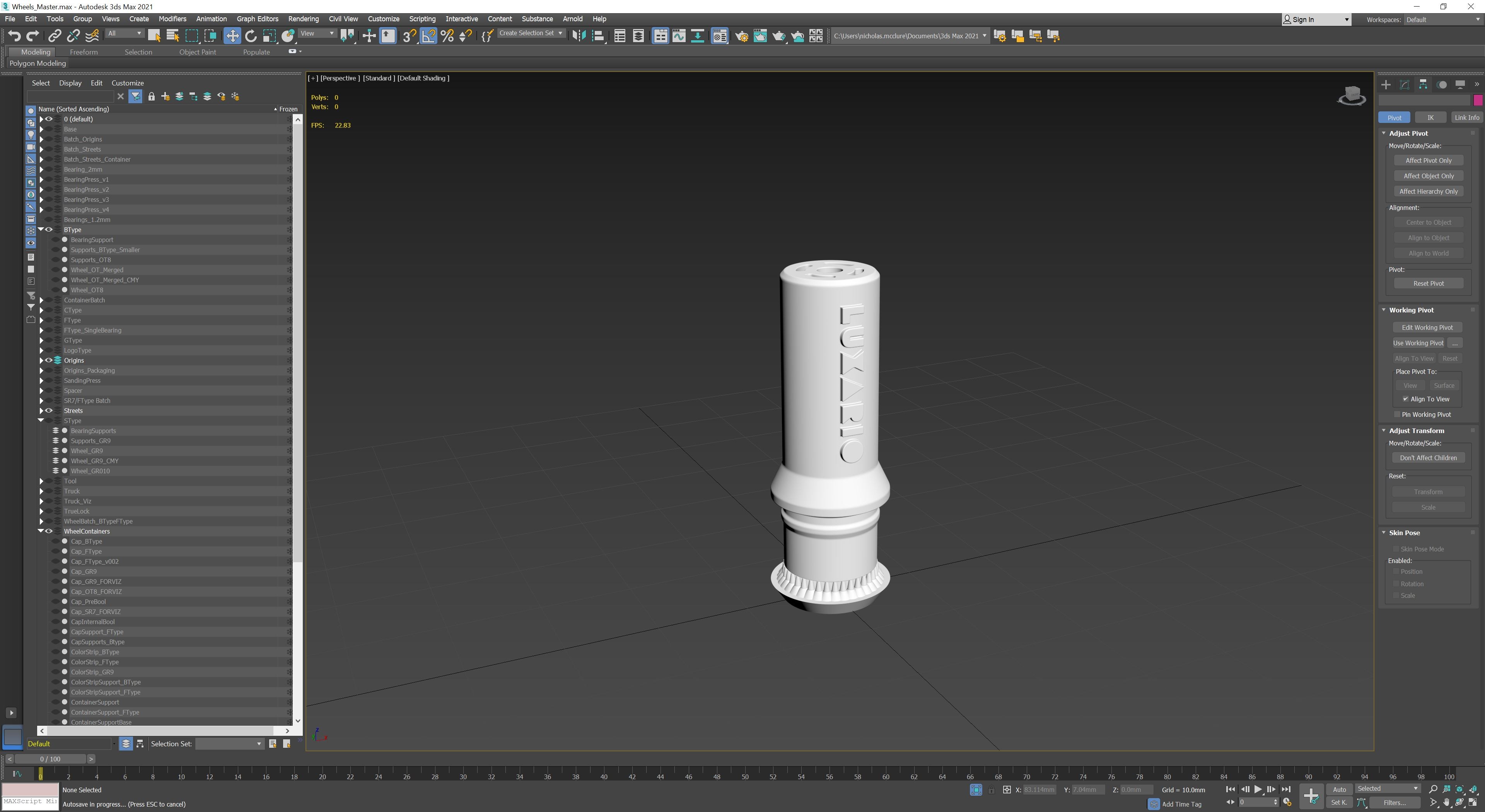Open the Modifiers menu

172,19
